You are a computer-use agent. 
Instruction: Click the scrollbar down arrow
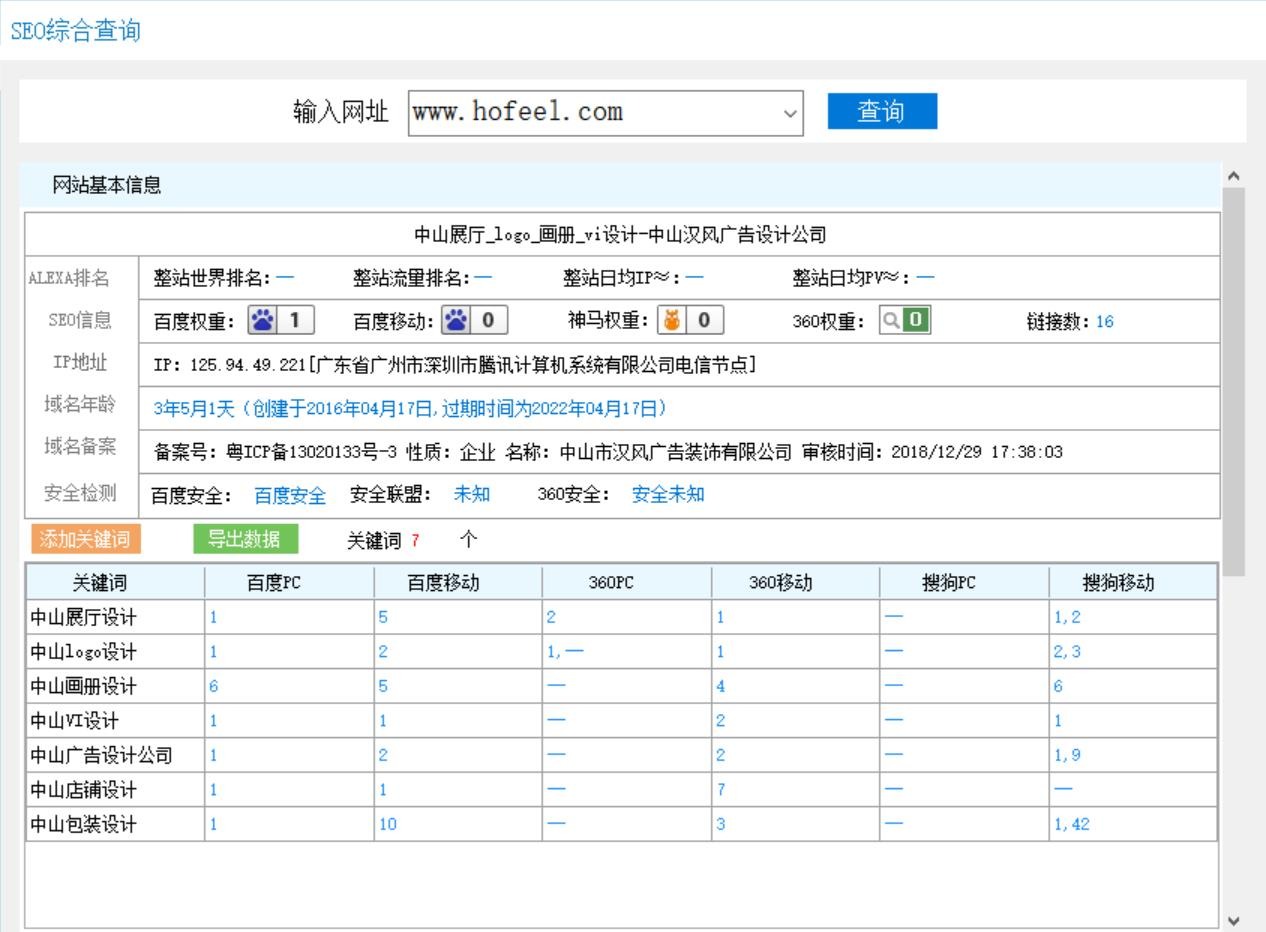1234,920
